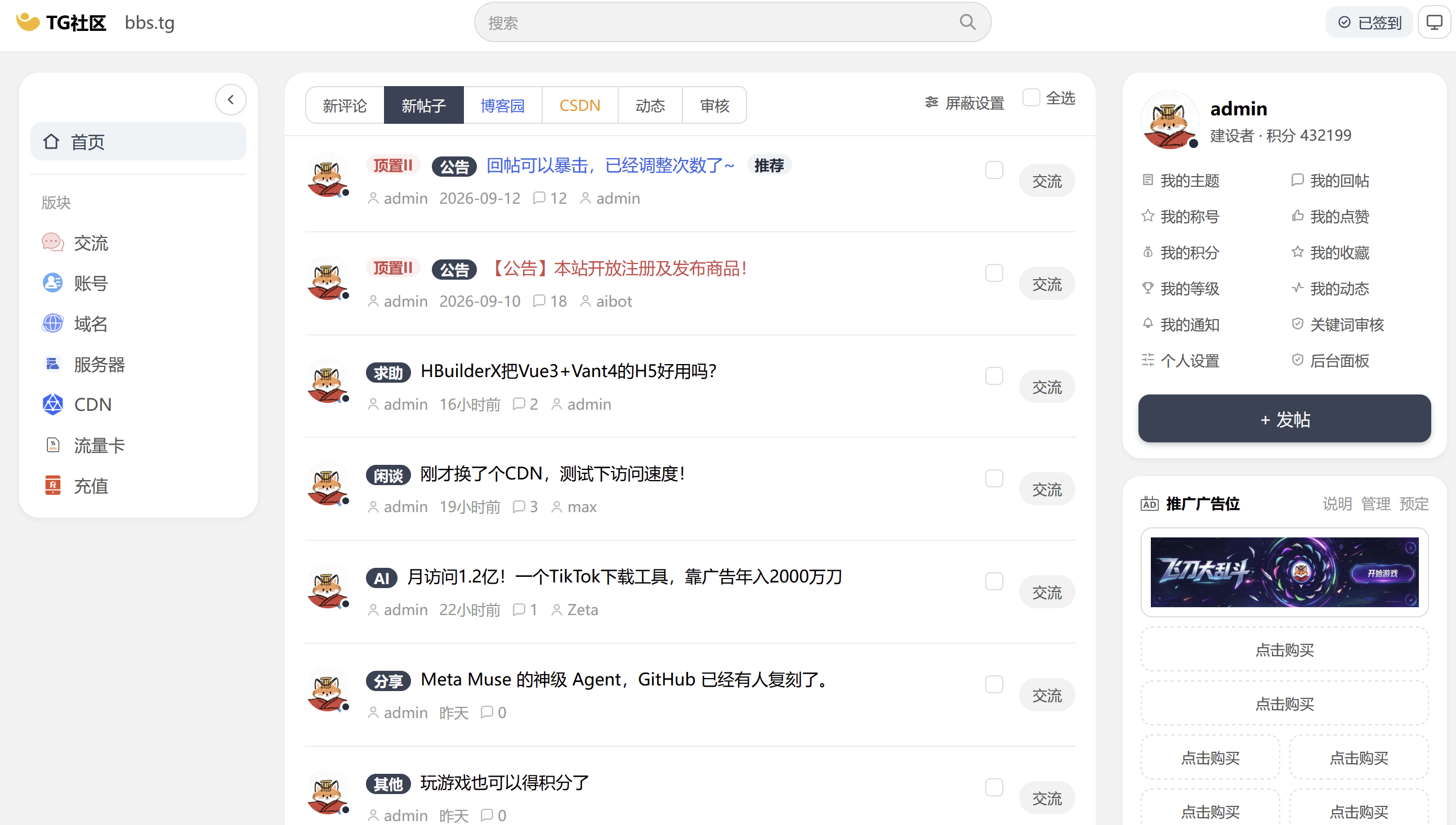Click the 已签到 check-in button

1369,22
